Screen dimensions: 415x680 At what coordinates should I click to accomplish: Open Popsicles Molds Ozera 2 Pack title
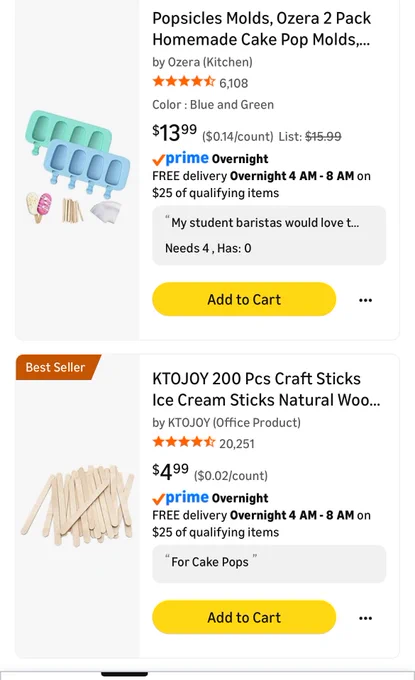click(x=261, y=29)
